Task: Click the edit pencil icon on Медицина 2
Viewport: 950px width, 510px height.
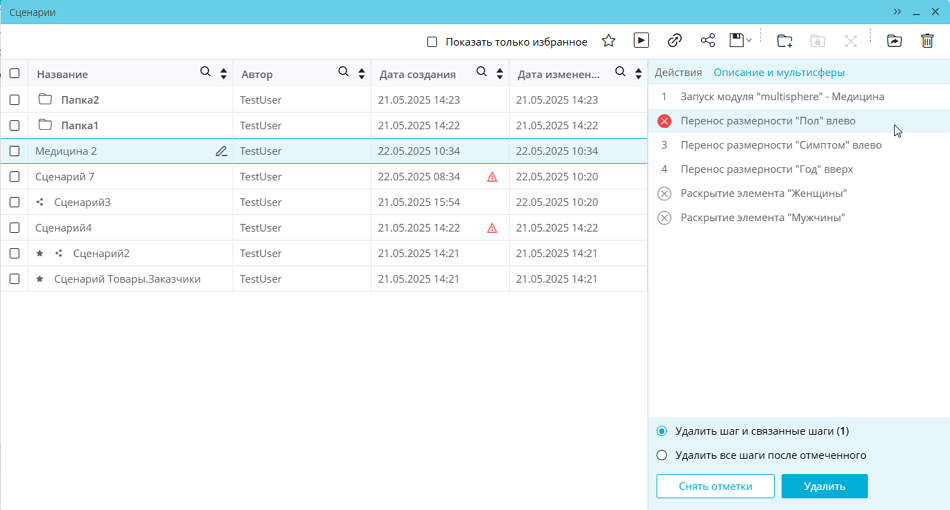Action: click(x=221, y=151)
